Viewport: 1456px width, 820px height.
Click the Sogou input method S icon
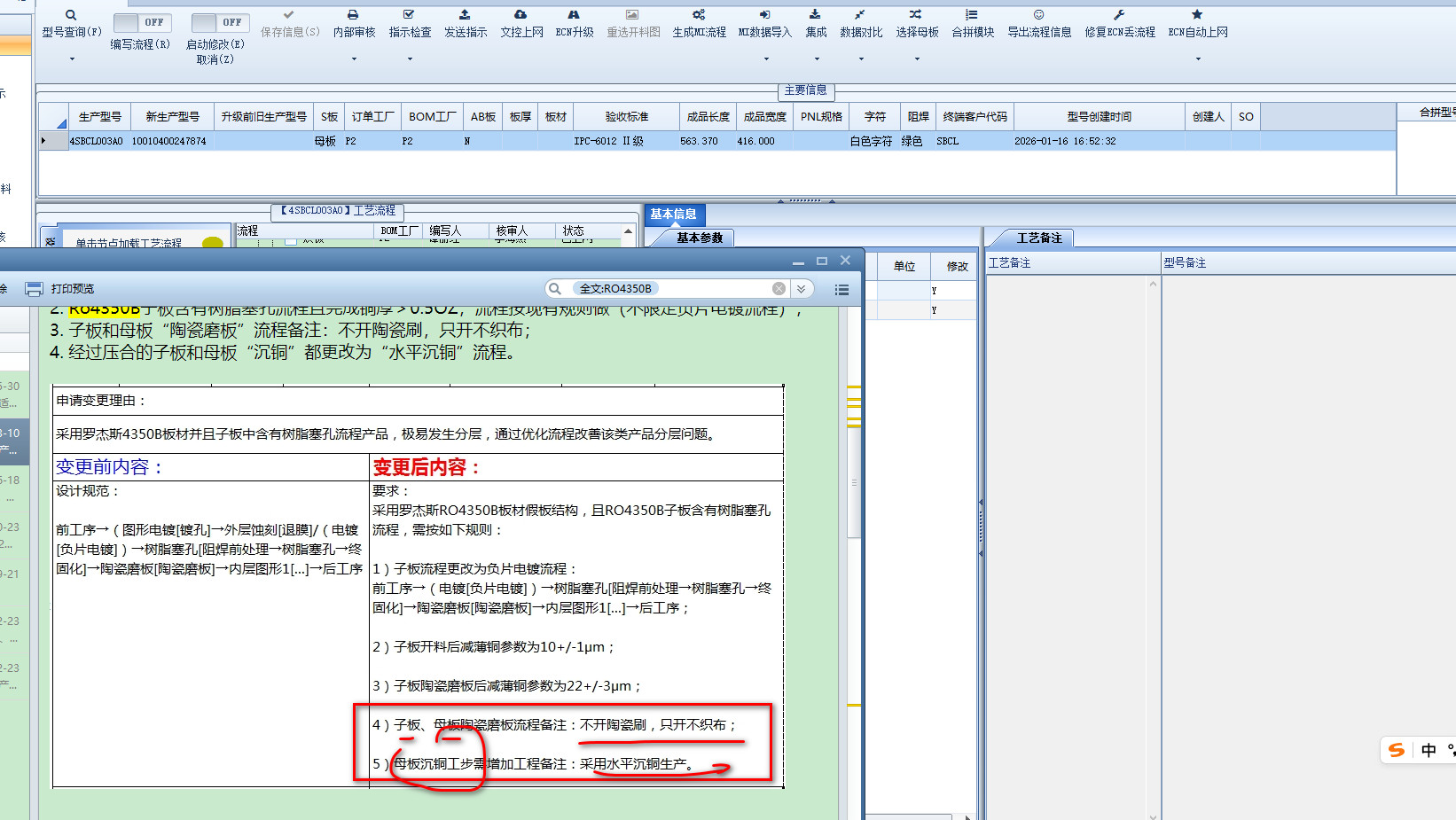[1397, 750]
